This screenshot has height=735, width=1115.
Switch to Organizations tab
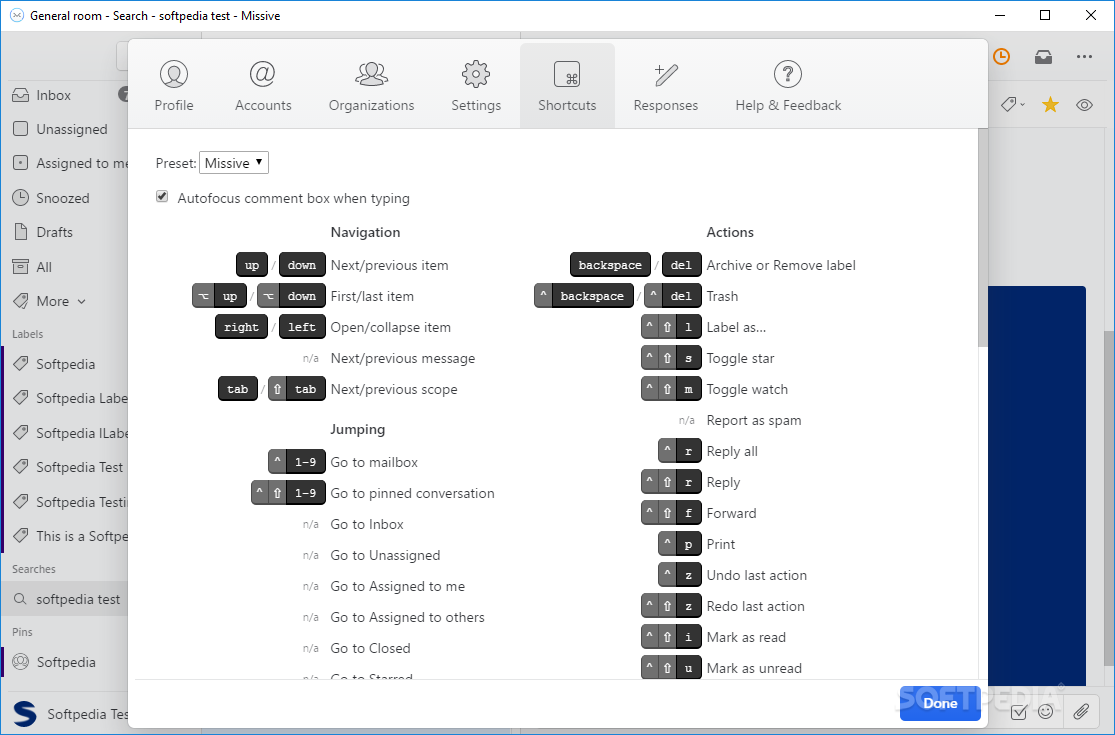(x=371, y=86)
